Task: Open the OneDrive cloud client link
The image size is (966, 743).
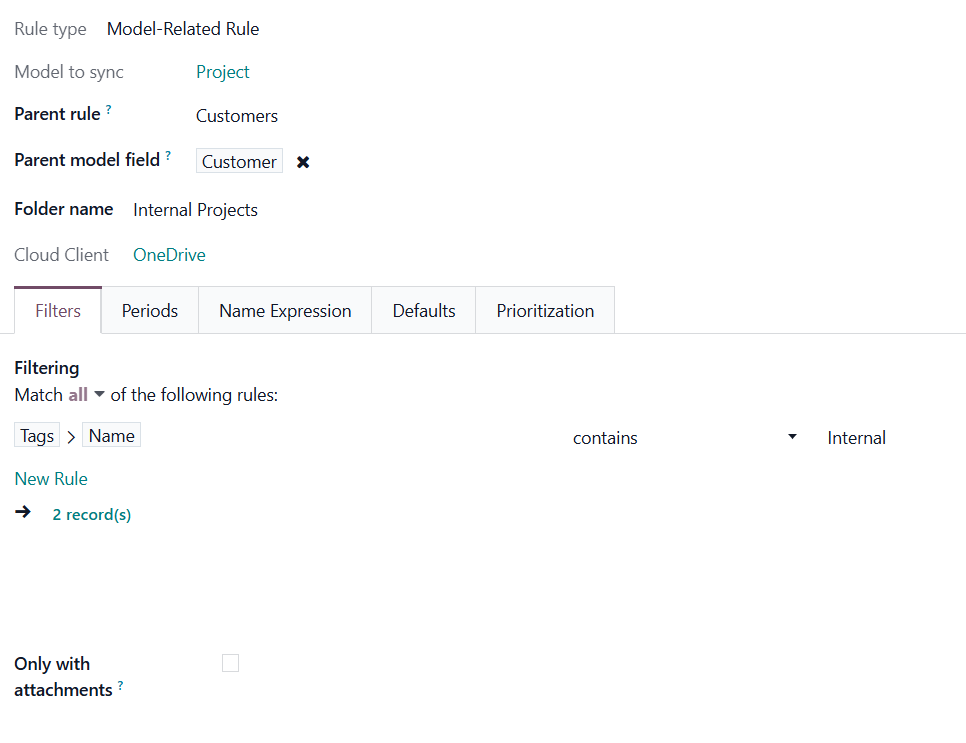Action: coord(169,255)
